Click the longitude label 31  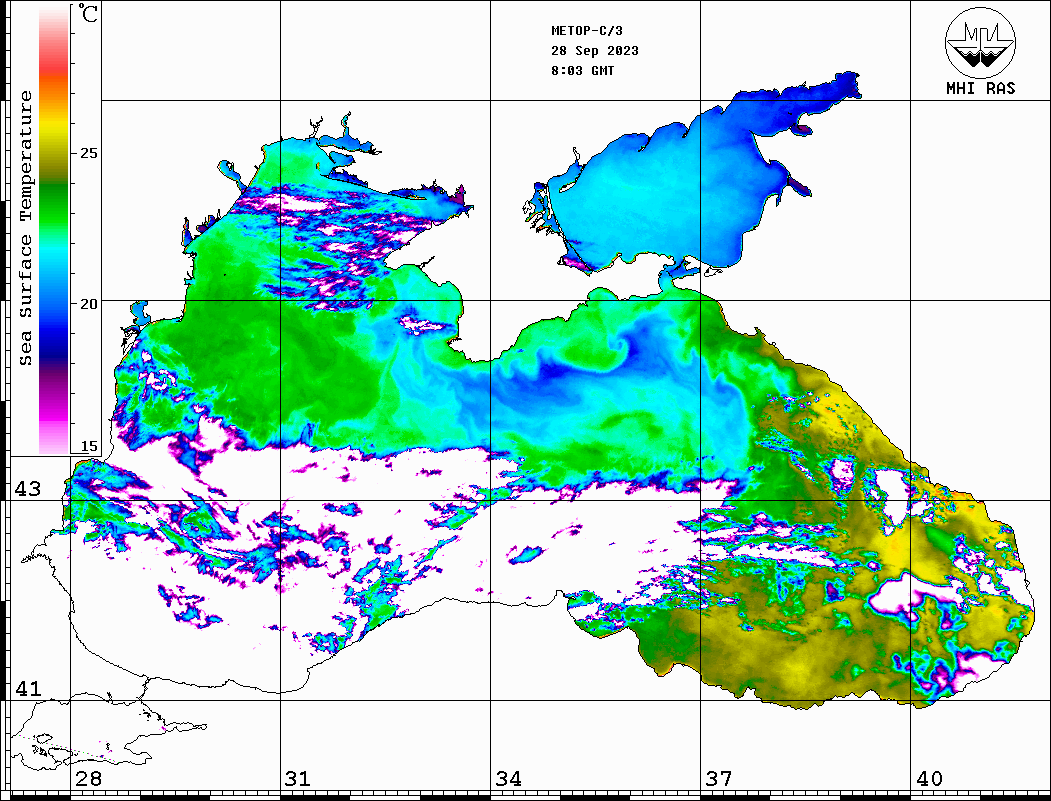coord(298,779)
